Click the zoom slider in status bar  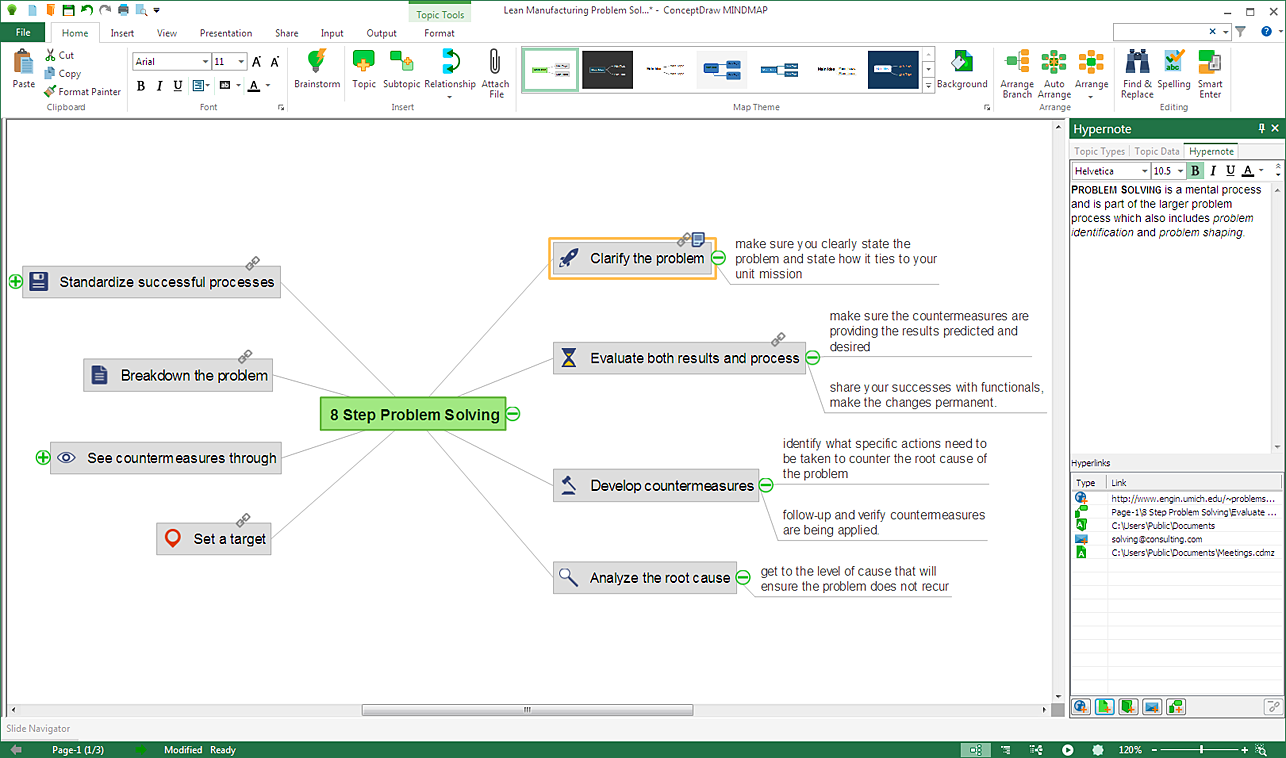[x=1201, y=750]
